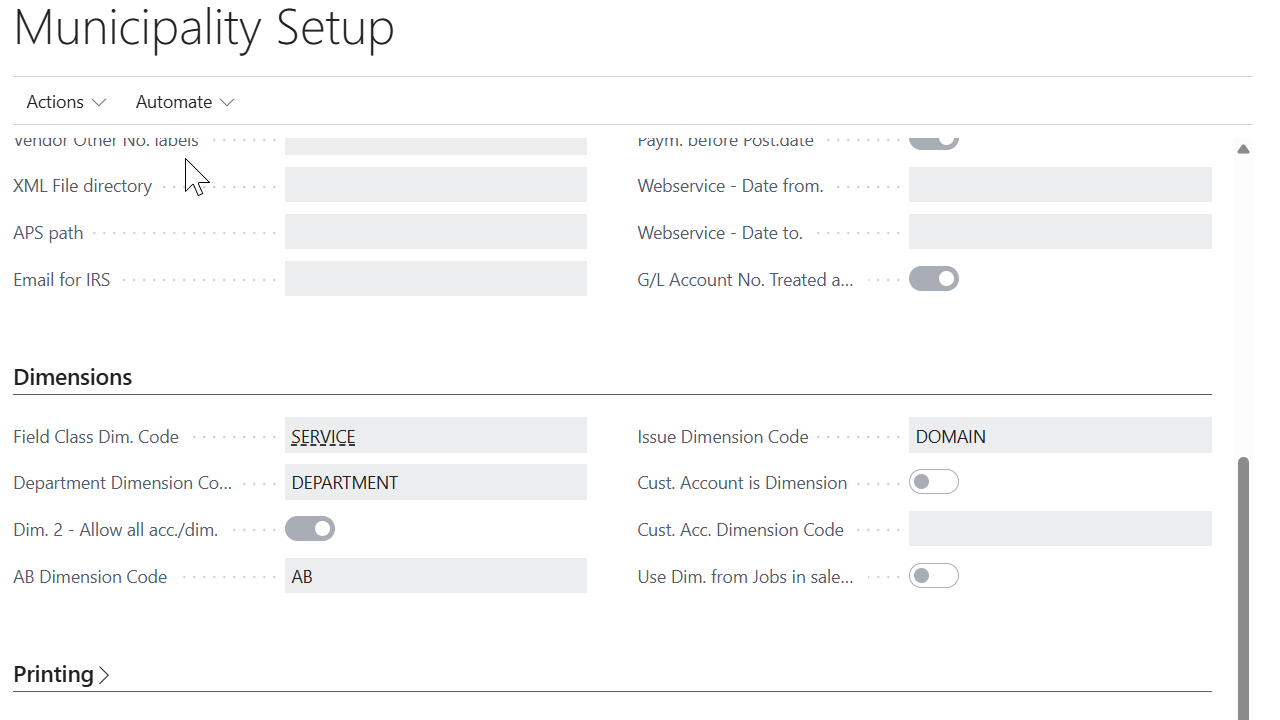1280x720 pixels.
Task: Disable G/L Account No. Treated toggle
Action: click(933, 279)
